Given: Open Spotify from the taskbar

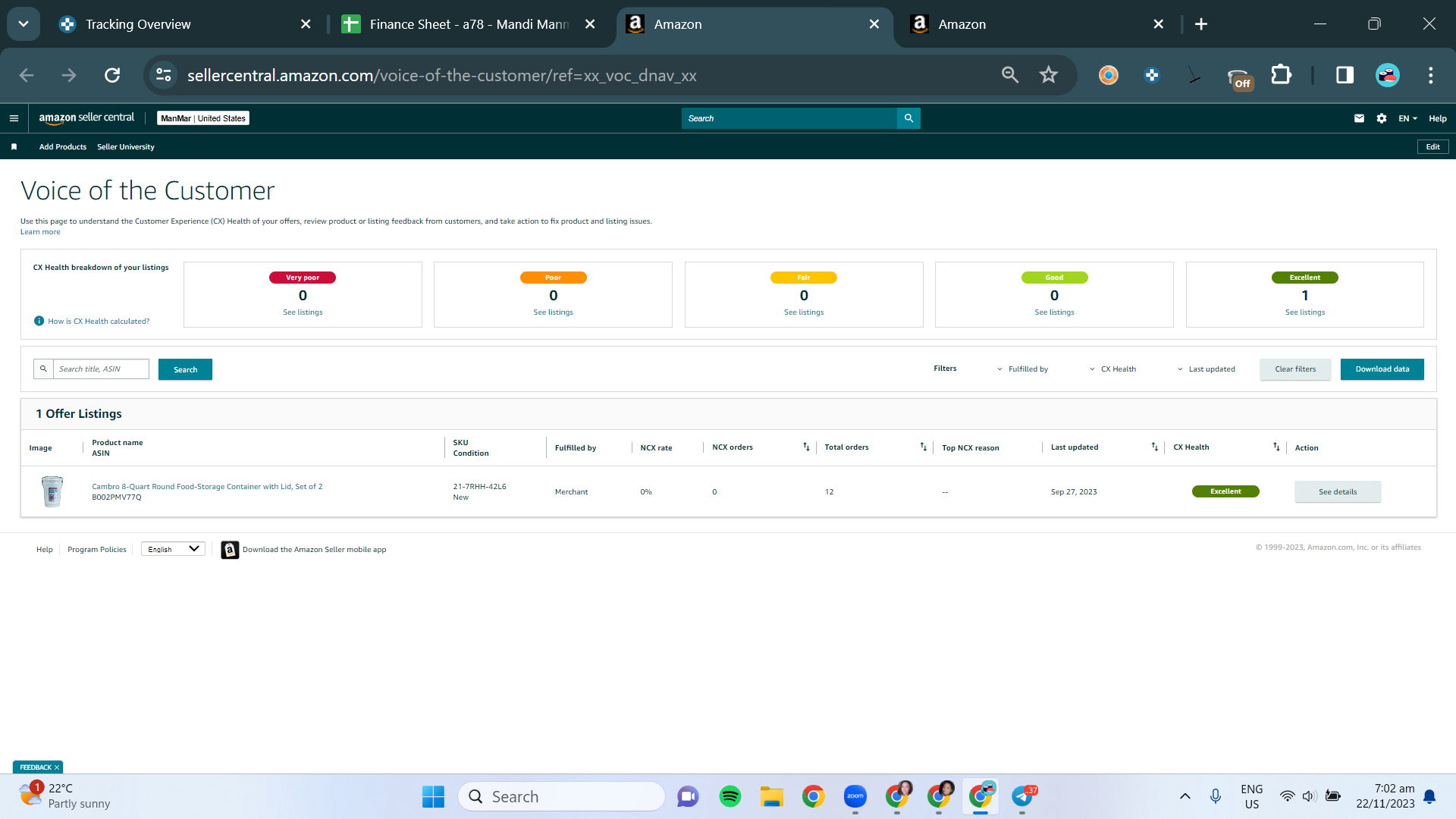Looking at the screenshot, I should tap(730, 796).
